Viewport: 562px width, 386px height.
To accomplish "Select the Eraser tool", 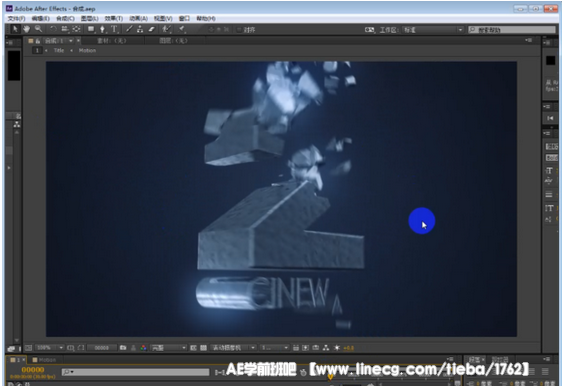I will click(x=152, y=29).
